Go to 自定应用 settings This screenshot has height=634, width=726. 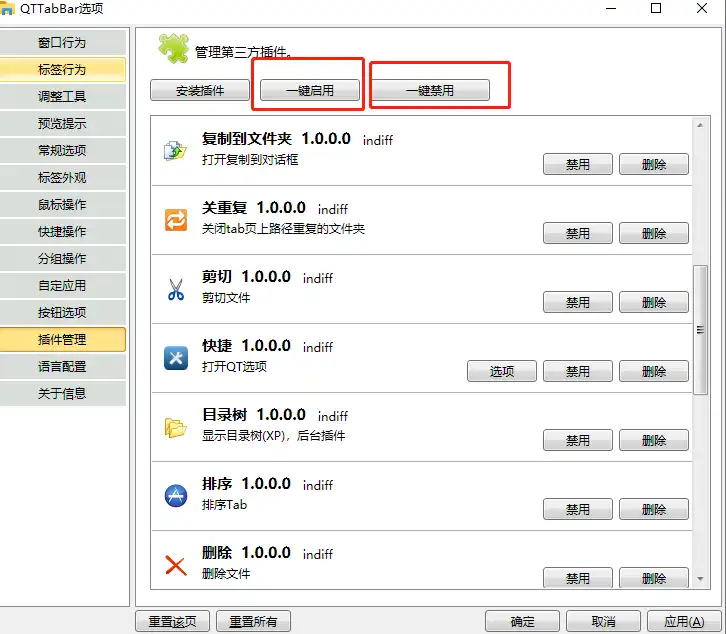coord(62,285)
